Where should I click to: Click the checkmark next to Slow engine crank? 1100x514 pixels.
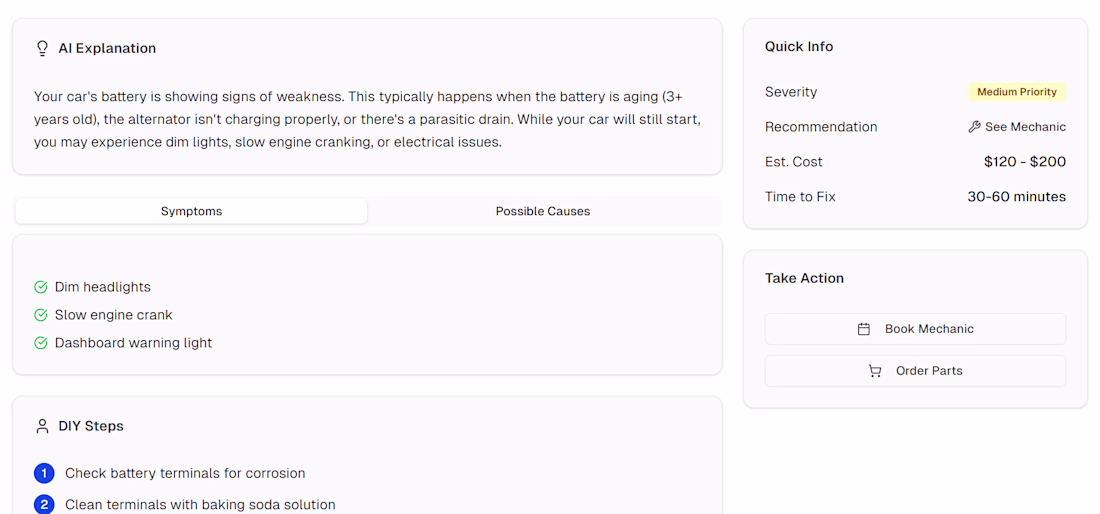pyautogui.click(x=41, y=315)
